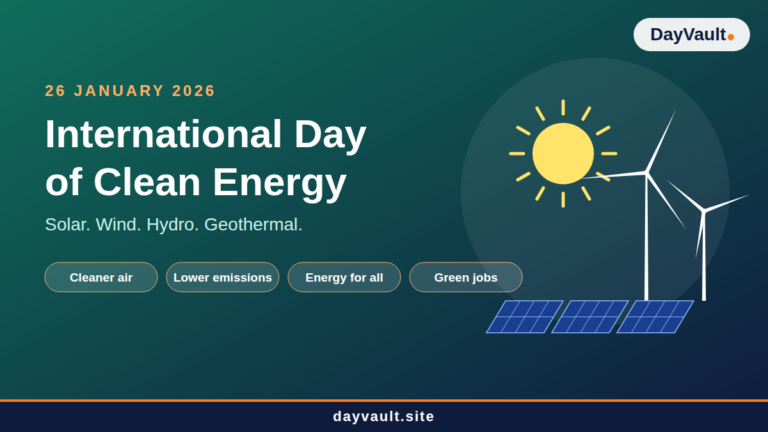Image resolution: width=768 pixels, height=432 pixels.
Task: Click the DayVault logo badge
Action: (691, 35)
